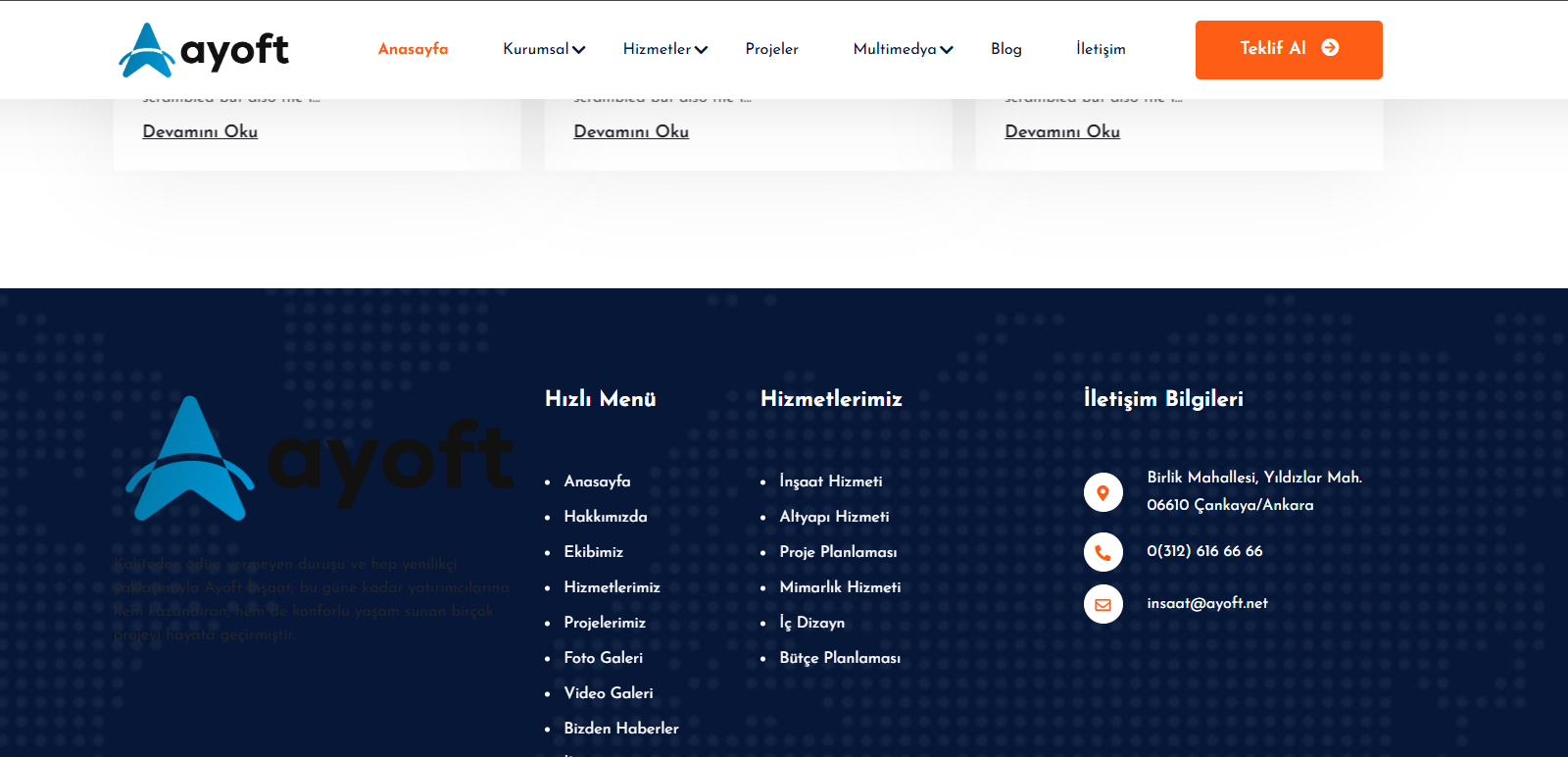Open the Blog page from navbar
Image resolution: width=1568 pixels, height=757 pixels.
click(x=1005, y=49)
